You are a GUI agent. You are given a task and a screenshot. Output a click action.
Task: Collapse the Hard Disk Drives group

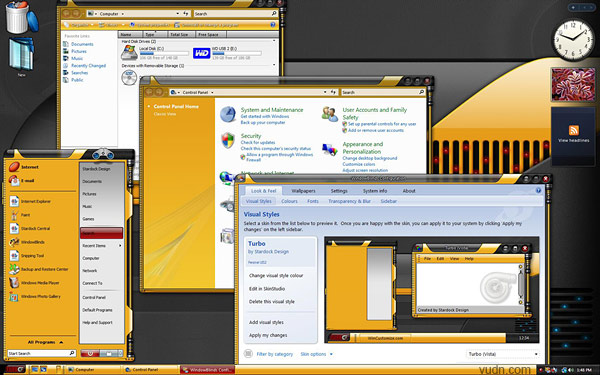tap(274, 41)
